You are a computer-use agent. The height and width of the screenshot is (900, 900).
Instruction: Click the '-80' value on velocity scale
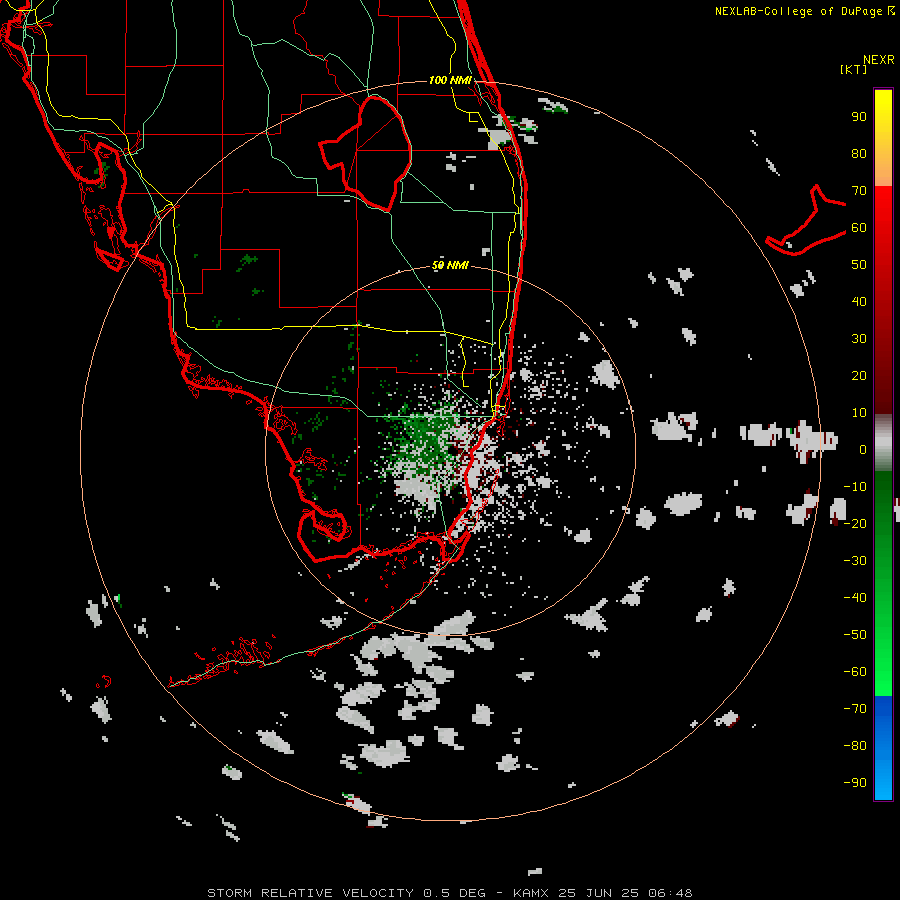[x=855, y=746]
